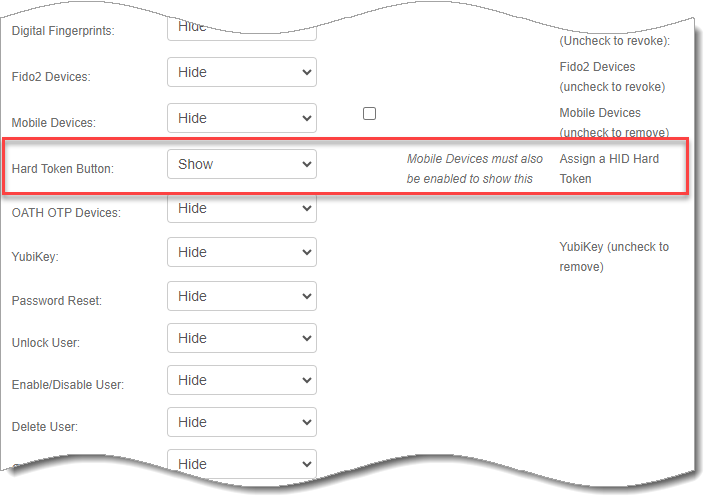Click the Mobile Devices row label
Image resolution: width=710 pixels, height=503 pixels.
click(53, 123)
